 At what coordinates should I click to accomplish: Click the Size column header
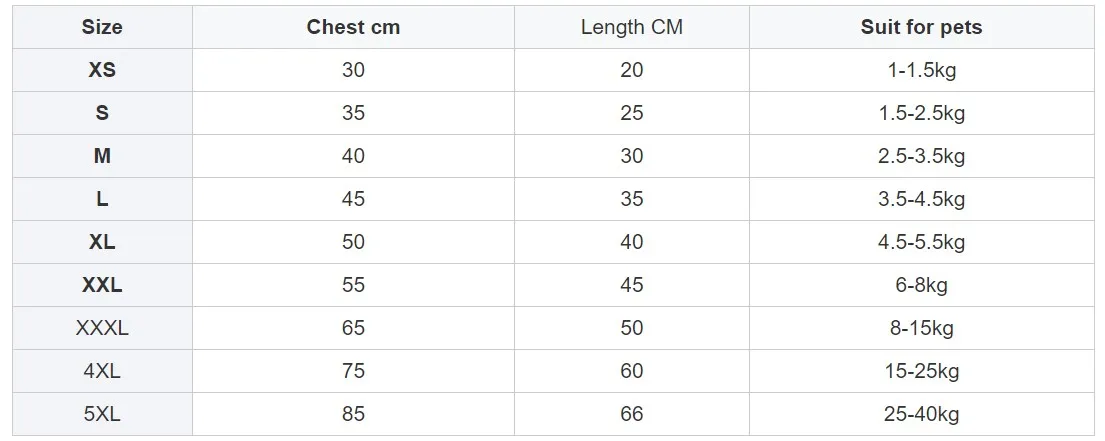point(102,27)
